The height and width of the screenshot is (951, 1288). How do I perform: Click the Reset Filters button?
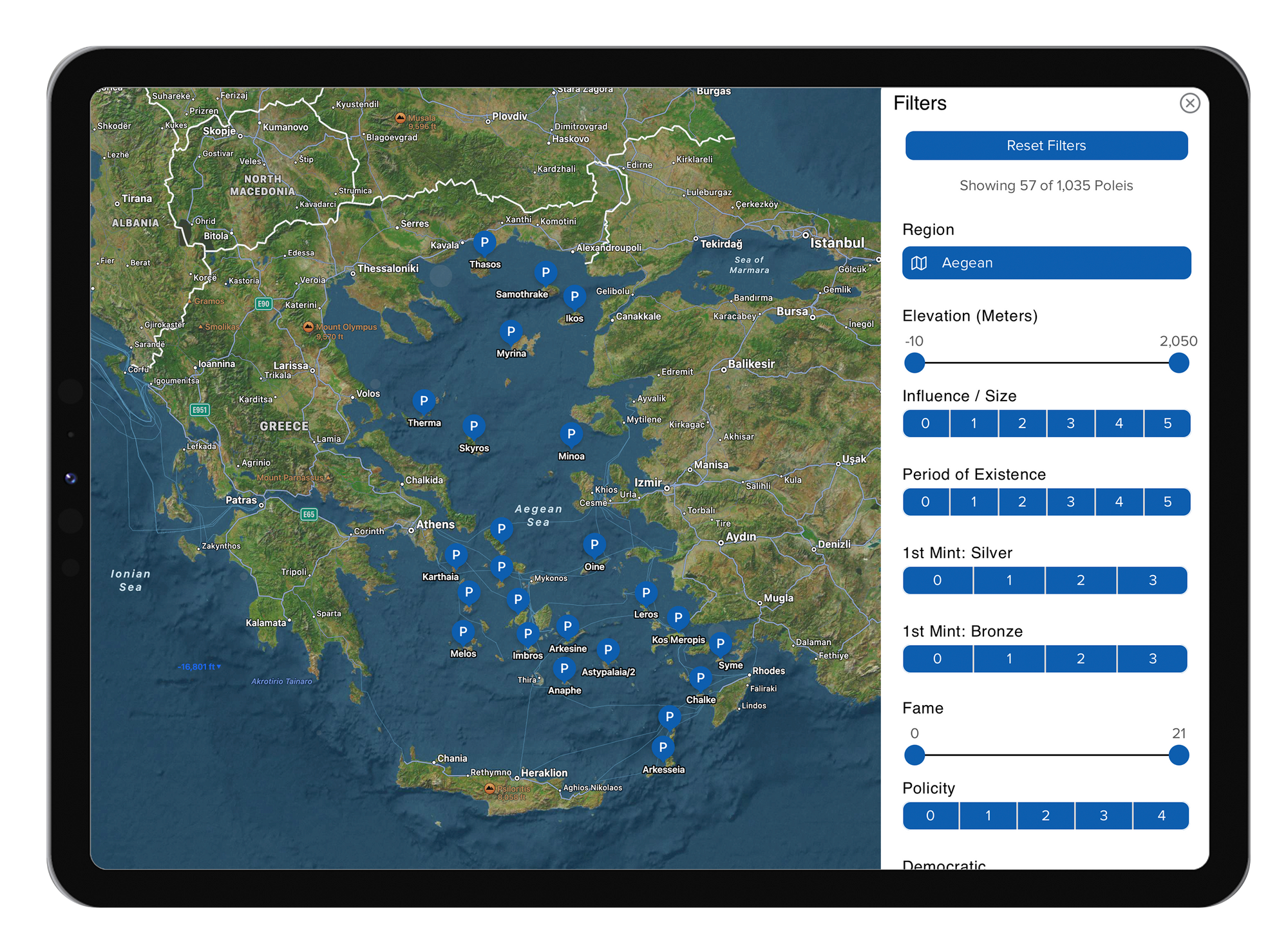click(1046, 146)
